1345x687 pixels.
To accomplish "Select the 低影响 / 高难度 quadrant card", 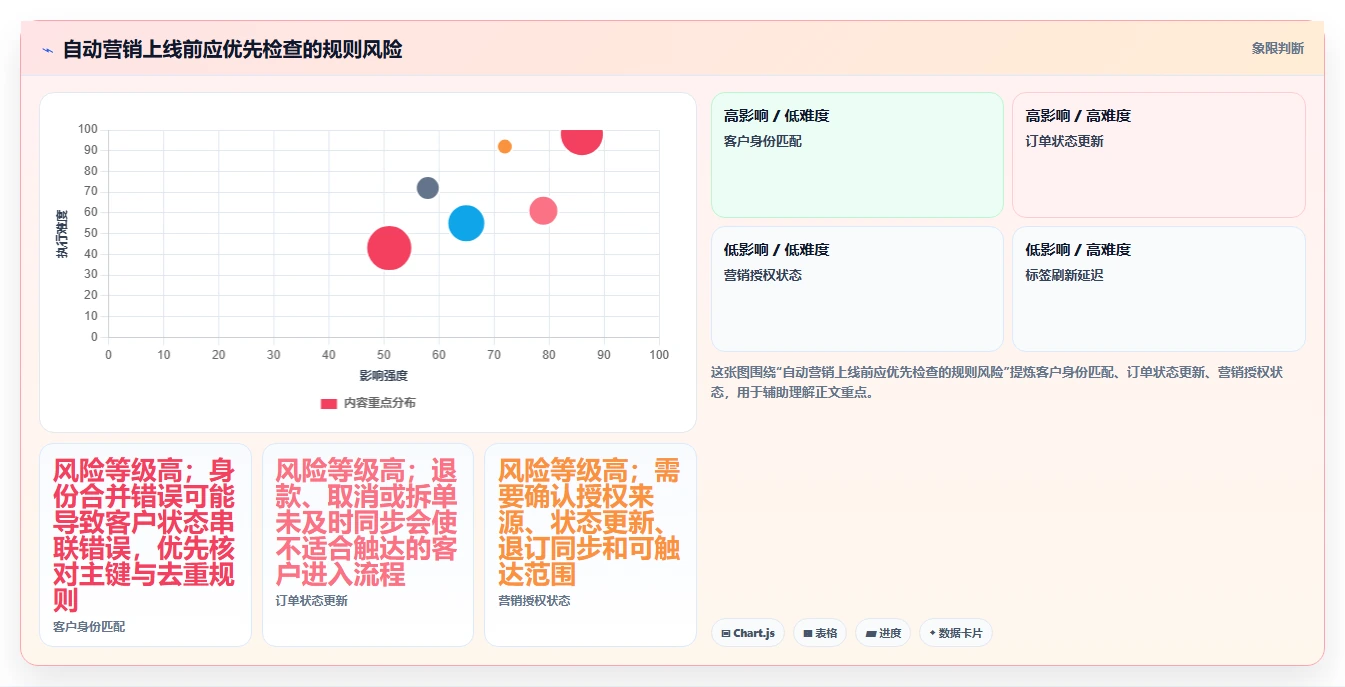I will point(1159,289).
